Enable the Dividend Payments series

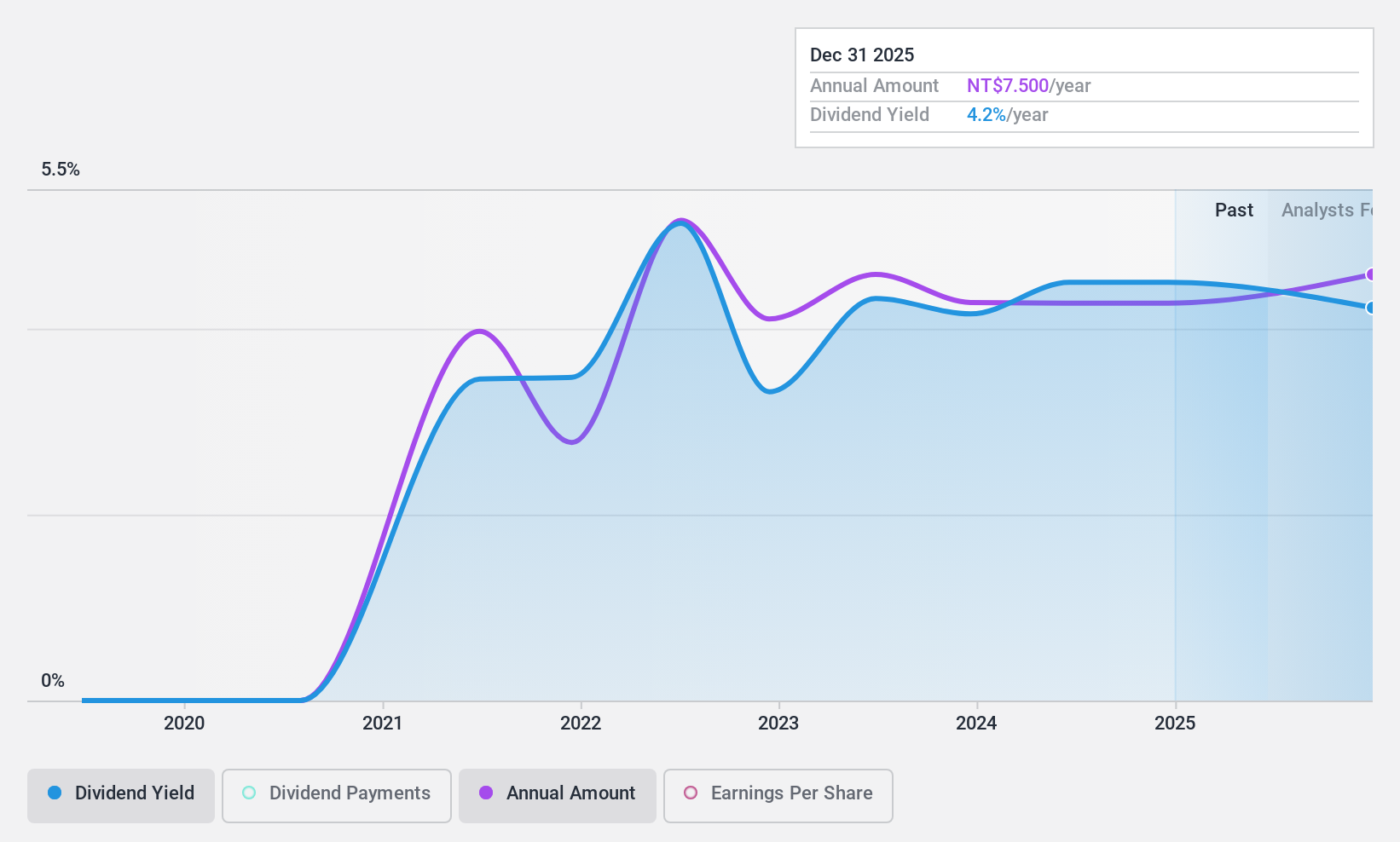pos(337,796)
